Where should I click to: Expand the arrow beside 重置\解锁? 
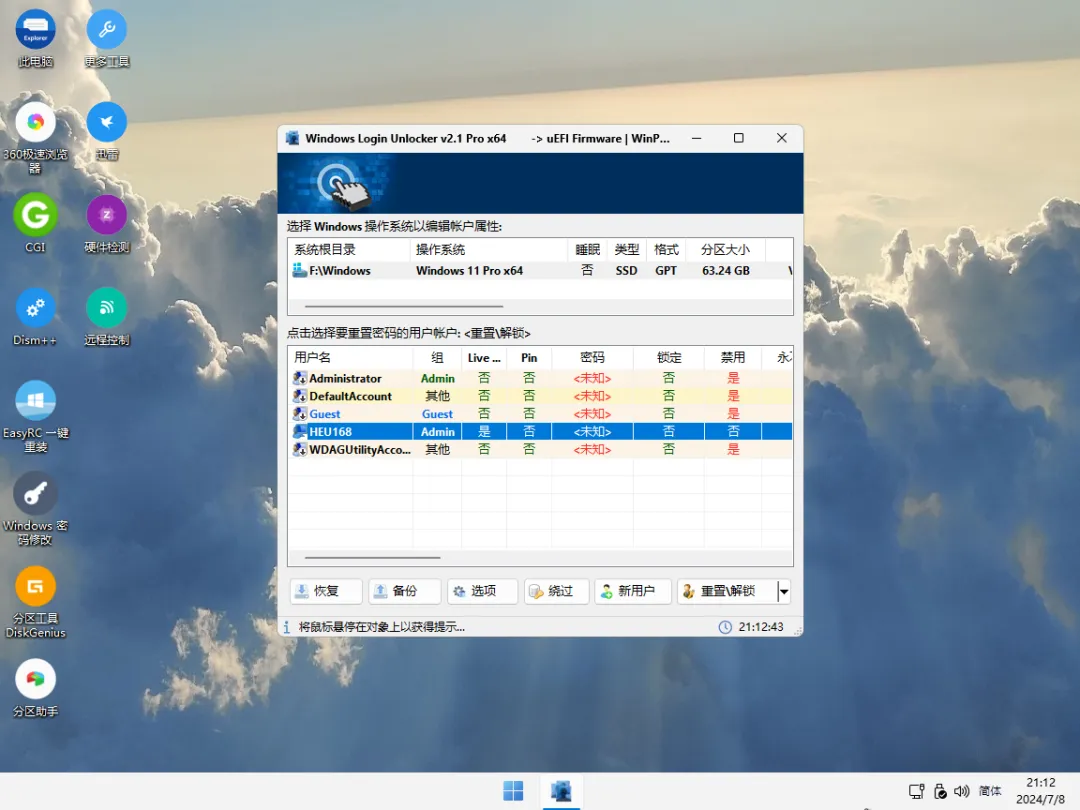tap(784, 591)
